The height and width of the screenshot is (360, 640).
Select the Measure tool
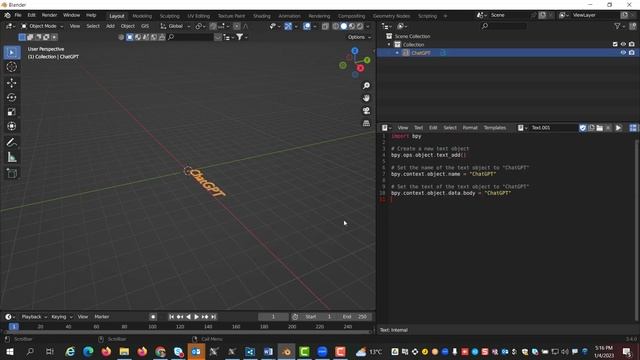pos(11,157)
